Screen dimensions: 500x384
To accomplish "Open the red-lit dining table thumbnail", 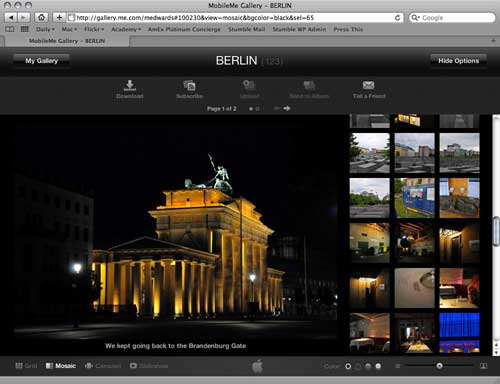I will click(x=459, y=288).
